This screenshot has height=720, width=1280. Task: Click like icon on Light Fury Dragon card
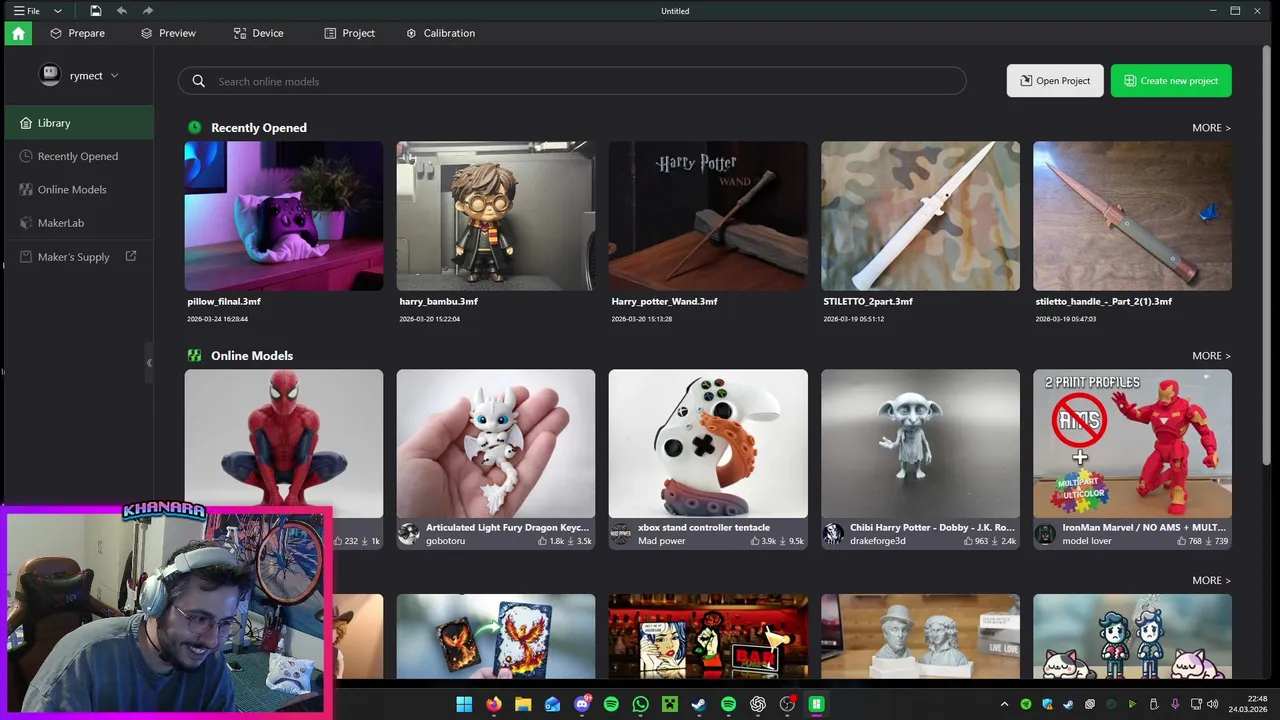coord(543,541)
